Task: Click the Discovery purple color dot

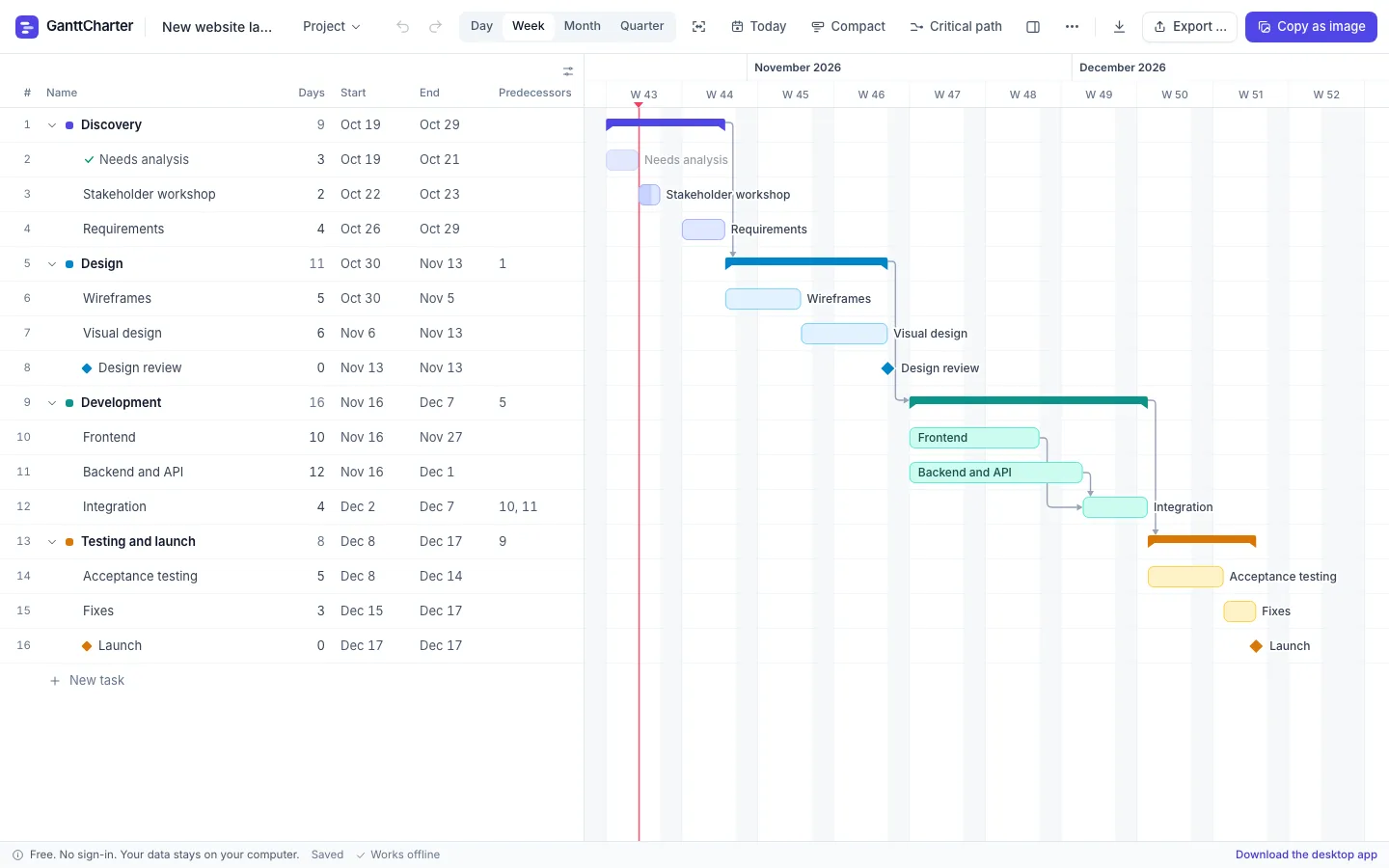Action: point(69,125)
